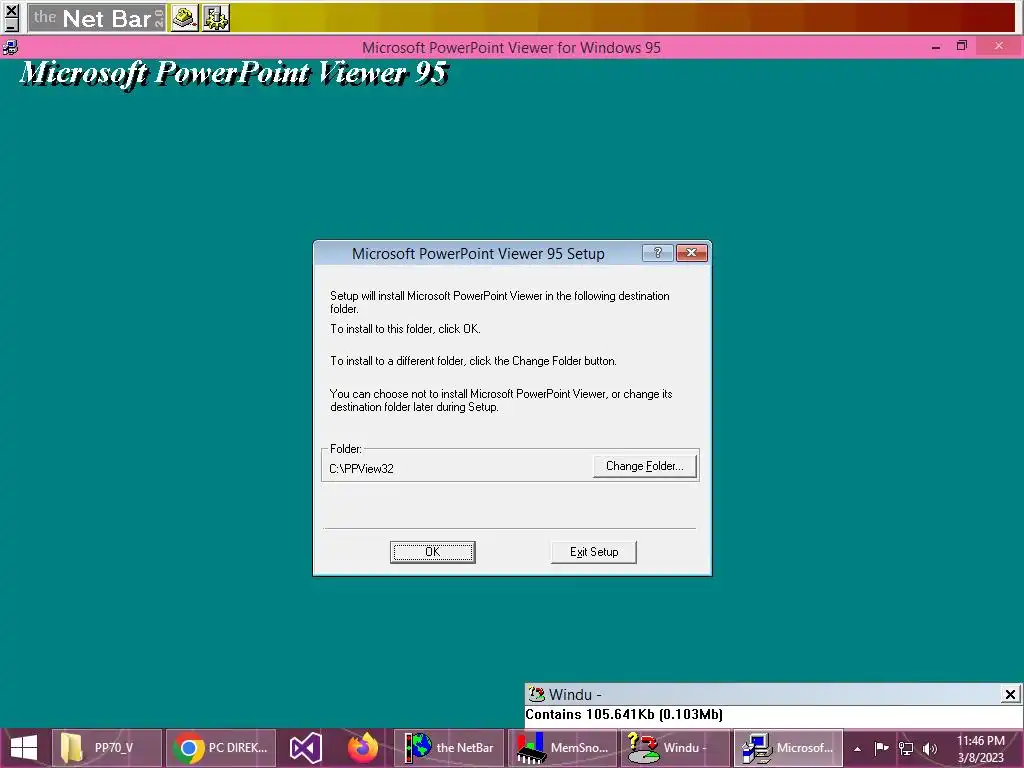The height and width of the screenshot is (768, 1024).
Task: Open Firefox from the taskbar
Action: coord(362,748)
